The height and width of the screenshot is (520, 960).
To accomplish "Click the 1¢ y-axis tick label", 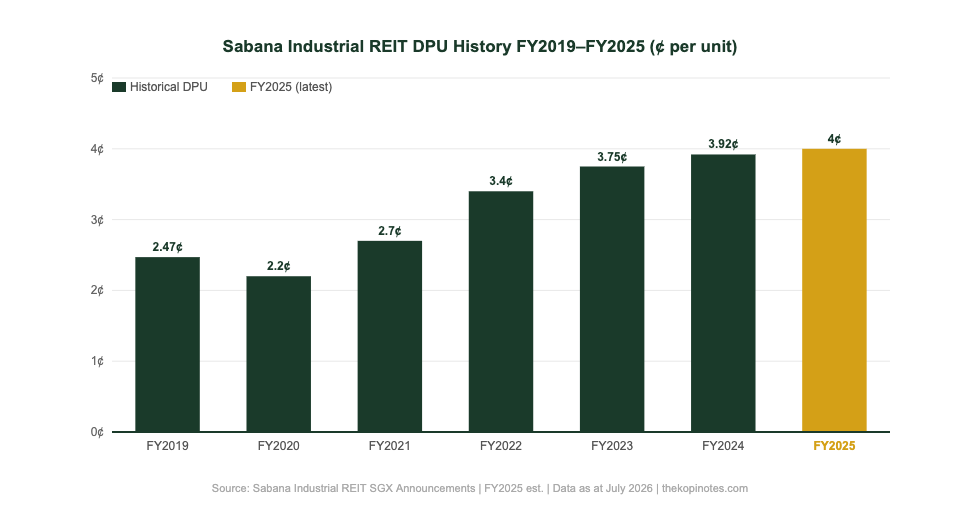I will pyautogui.click(x=97, y=361).
